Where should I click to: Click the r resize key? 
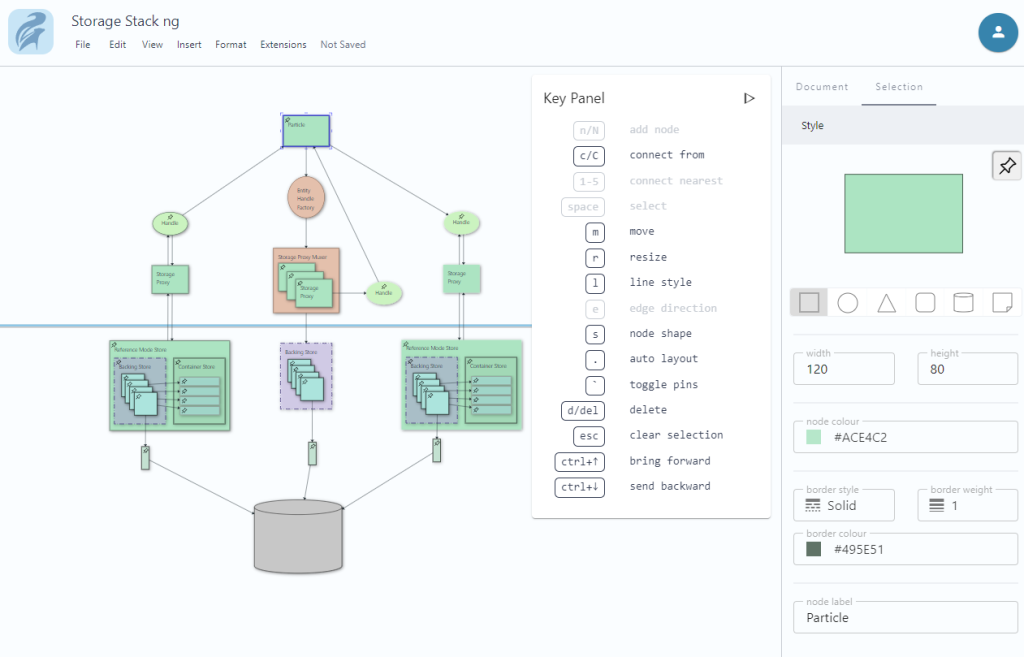(595, 257)
